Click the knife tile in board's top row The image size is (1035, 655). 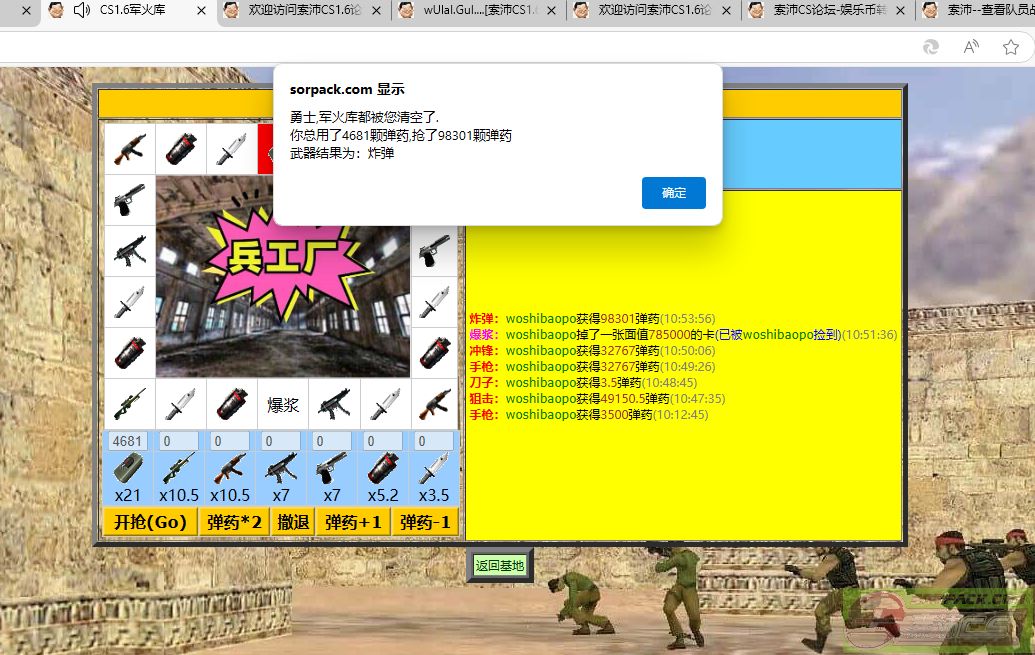(x=232, y=149)
